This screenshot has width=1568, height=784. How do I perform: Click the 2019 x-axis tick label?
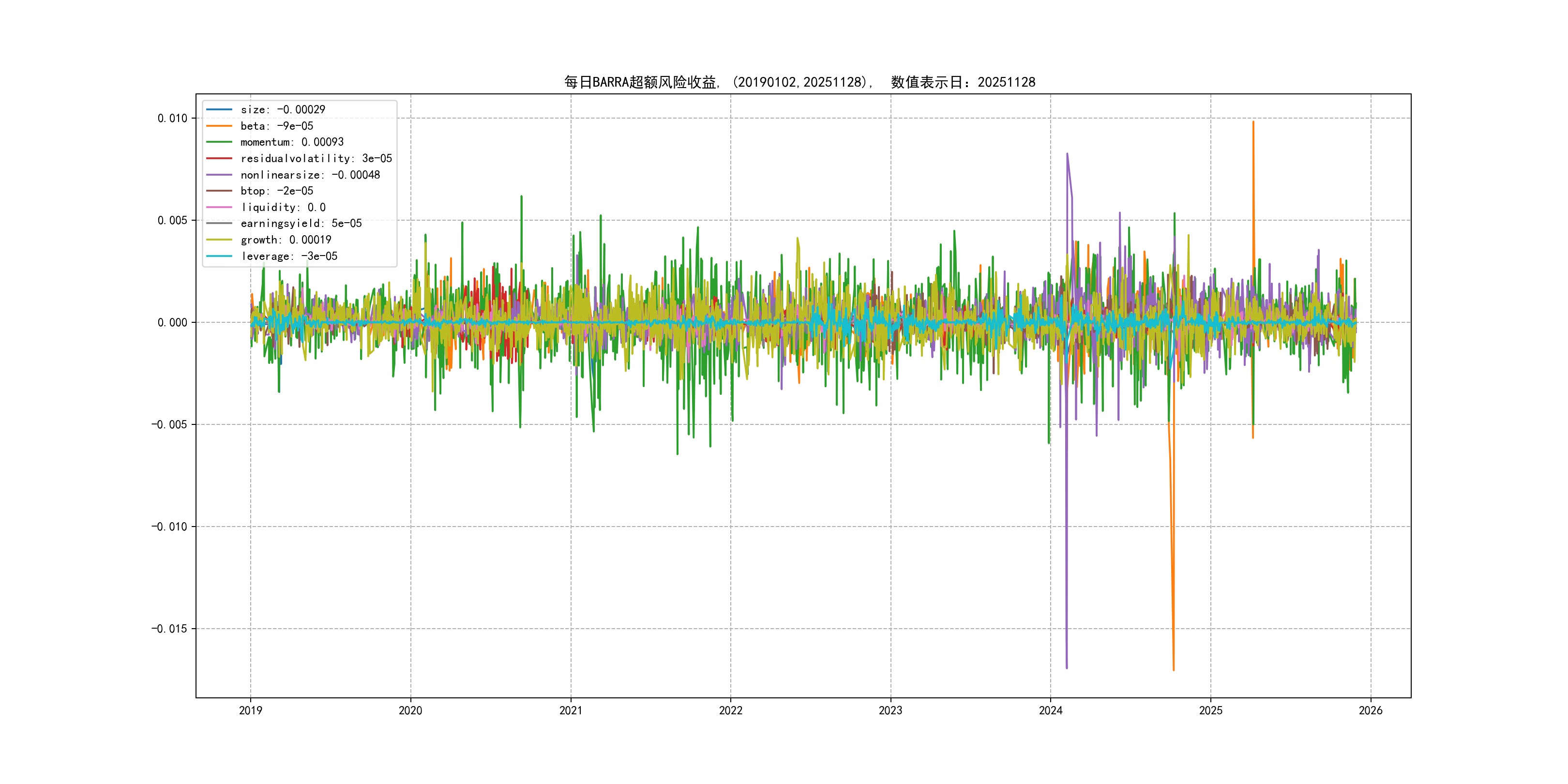250,710
